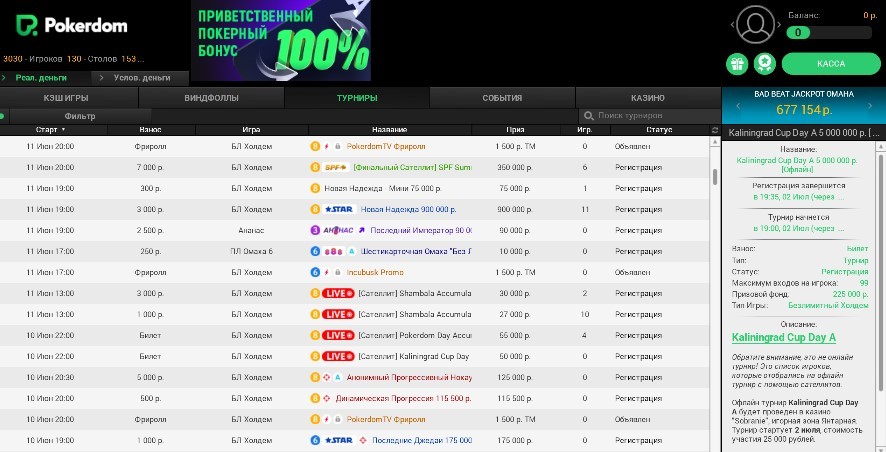The image size is (886, 452).
Task: Sort by Приз column header
Action: click(x=515, y=130)
